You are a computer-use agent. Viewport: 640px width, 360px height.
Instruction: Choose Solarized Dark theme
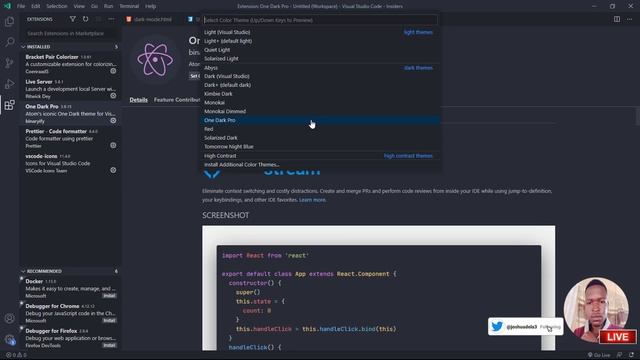click(320, 138)
